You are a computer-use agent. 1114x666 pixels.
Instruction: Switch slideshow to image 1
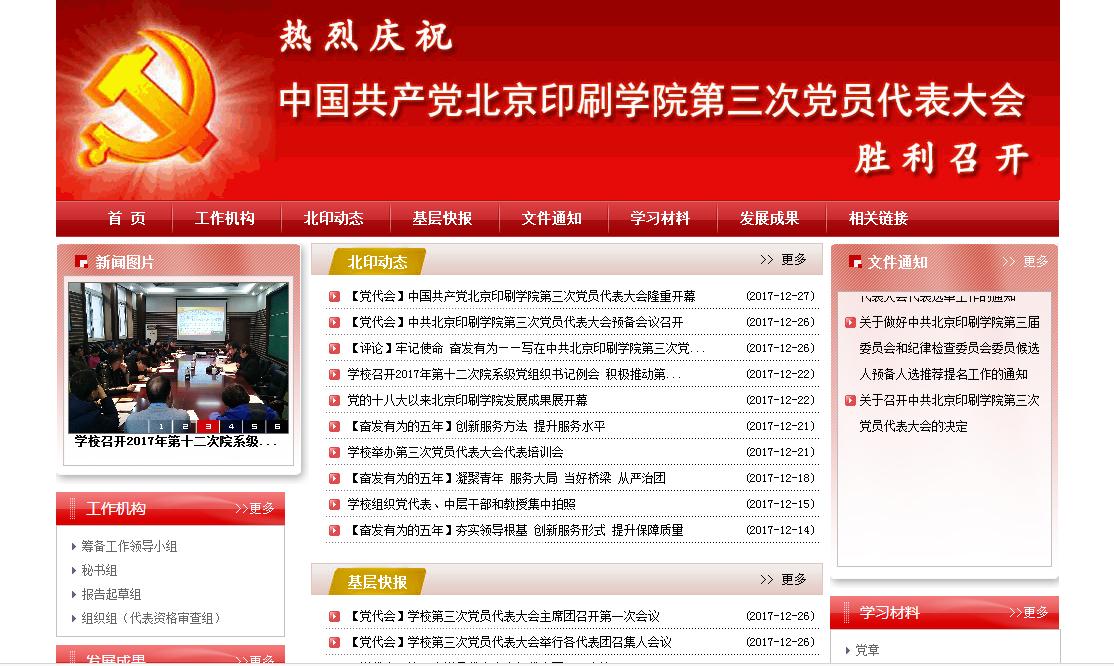[161, 426]
